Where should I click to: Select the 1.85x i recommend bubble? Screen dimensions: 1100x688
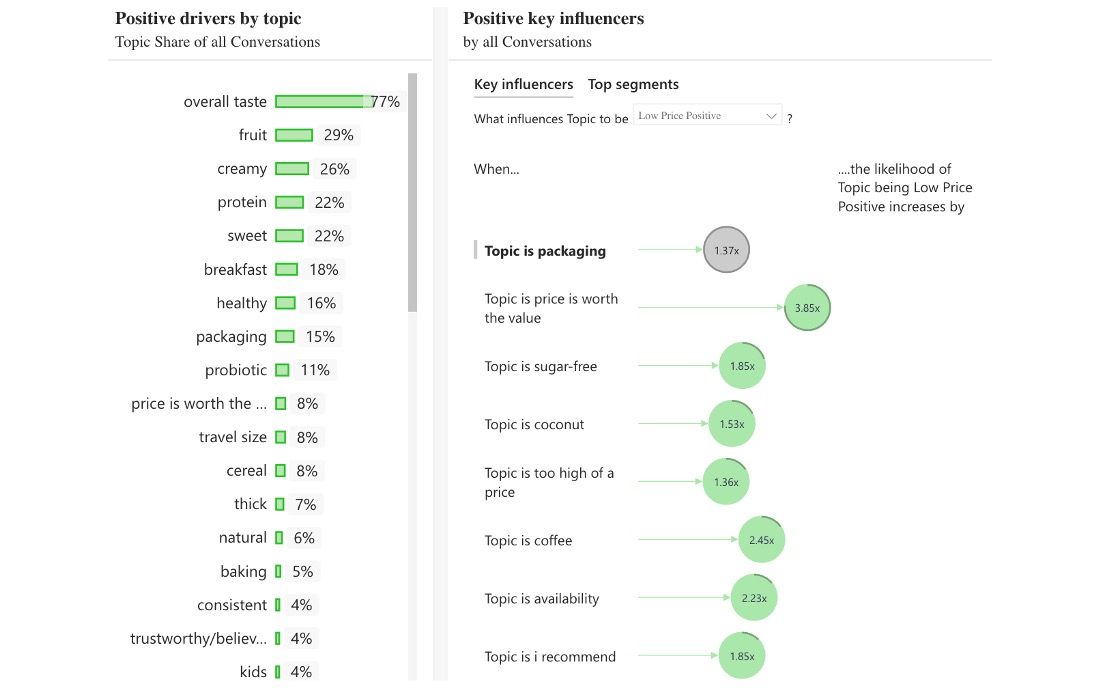tap(742, 656)
